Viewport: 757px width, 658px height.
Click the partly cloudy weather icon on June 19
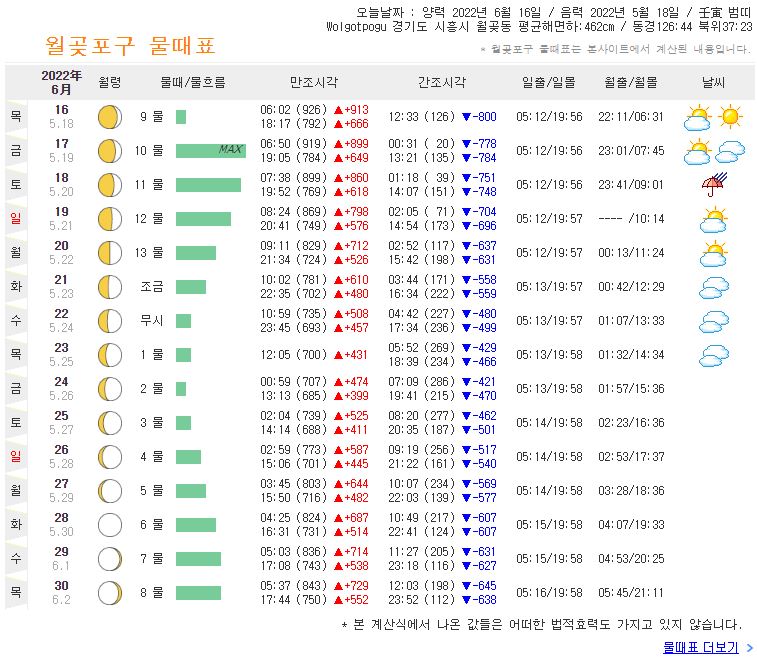[x=714, y=220]
